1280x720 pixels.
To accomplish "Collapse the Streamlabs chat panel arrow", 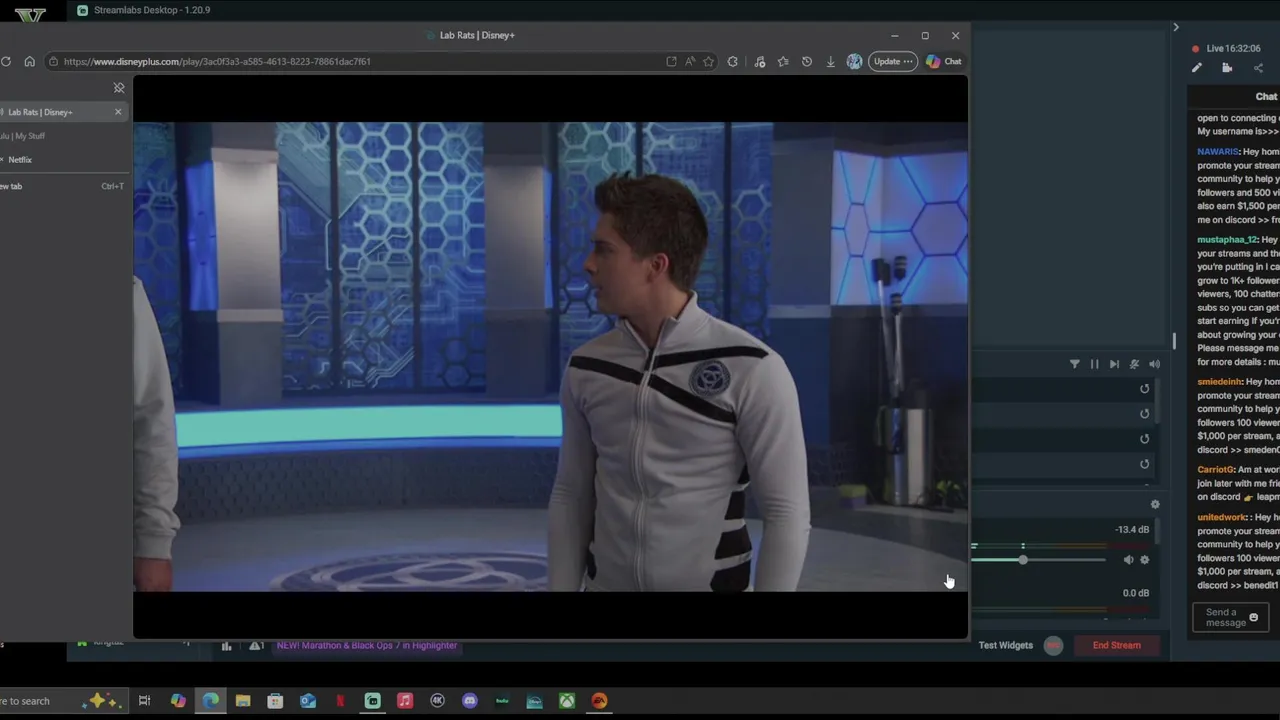I will [1176, 27].
